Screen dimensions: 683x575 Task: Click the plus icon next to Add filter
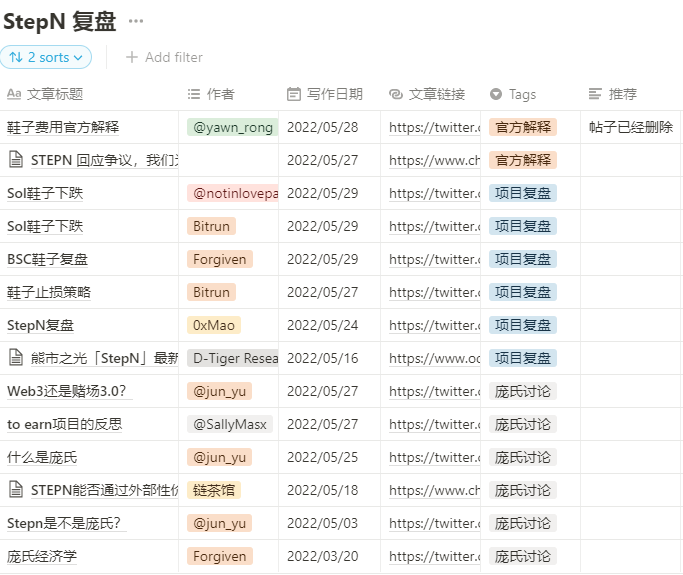pyautogui.click(x=132, y=57)
